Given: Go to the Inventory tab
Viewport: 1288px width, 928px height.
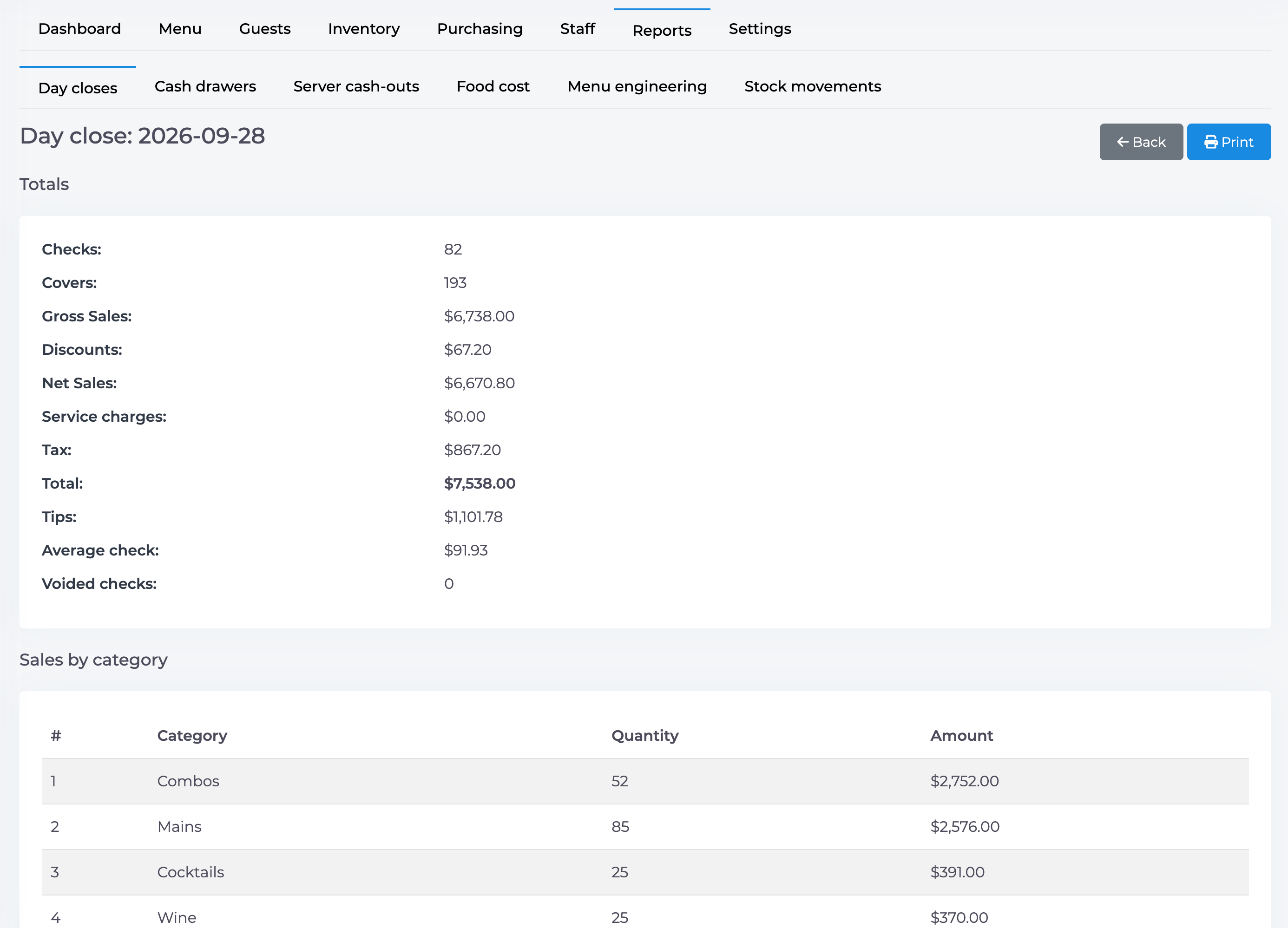Looking at the screenshot, I should (x=363, y=29).
